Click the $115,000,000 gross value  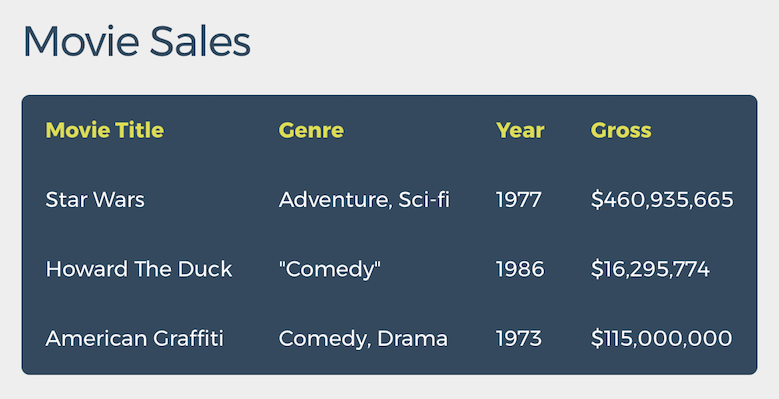[661, 339]
